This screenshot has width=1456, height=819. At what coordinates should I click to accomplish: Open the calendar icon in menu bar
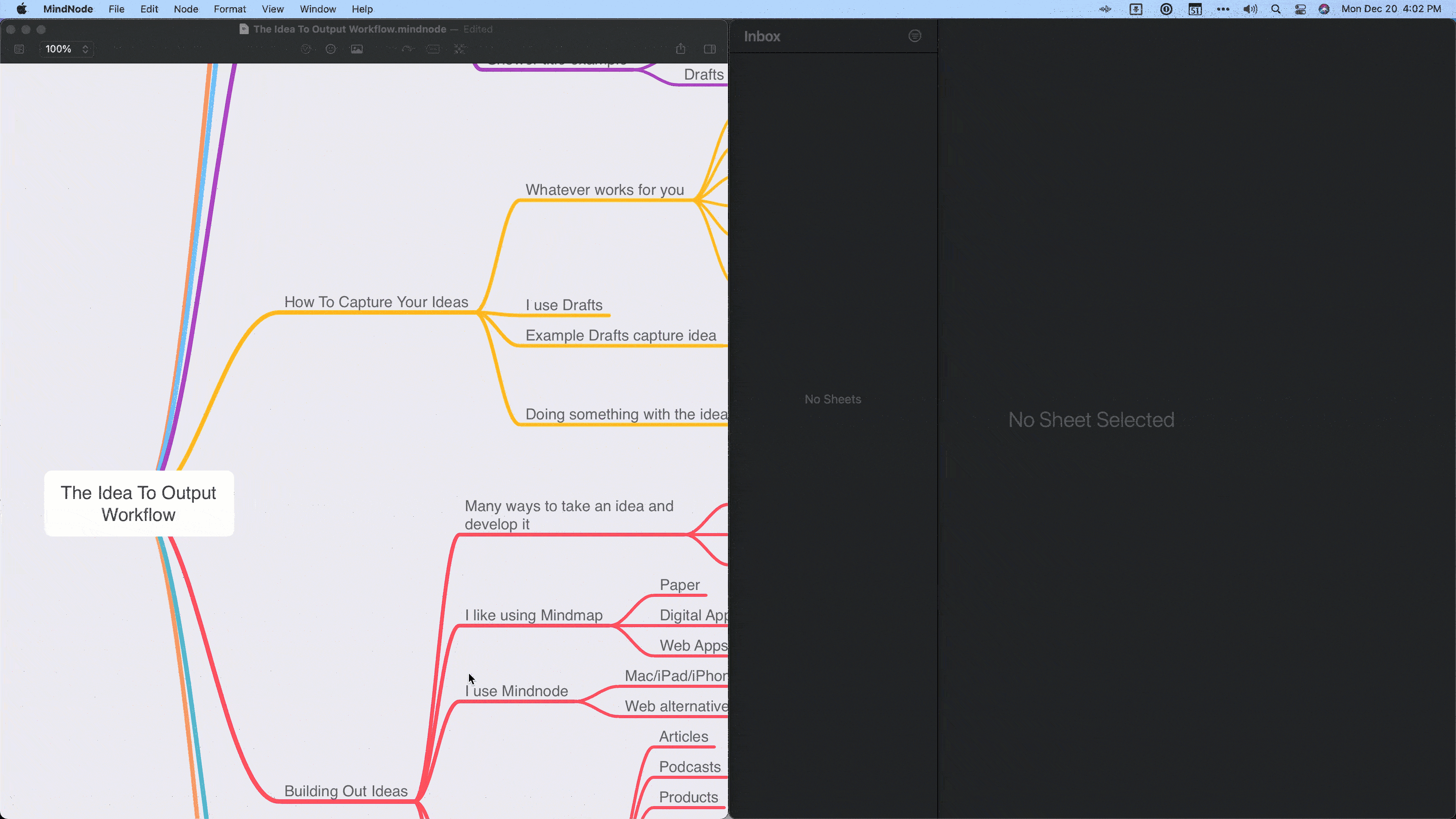click(1195, 9)
